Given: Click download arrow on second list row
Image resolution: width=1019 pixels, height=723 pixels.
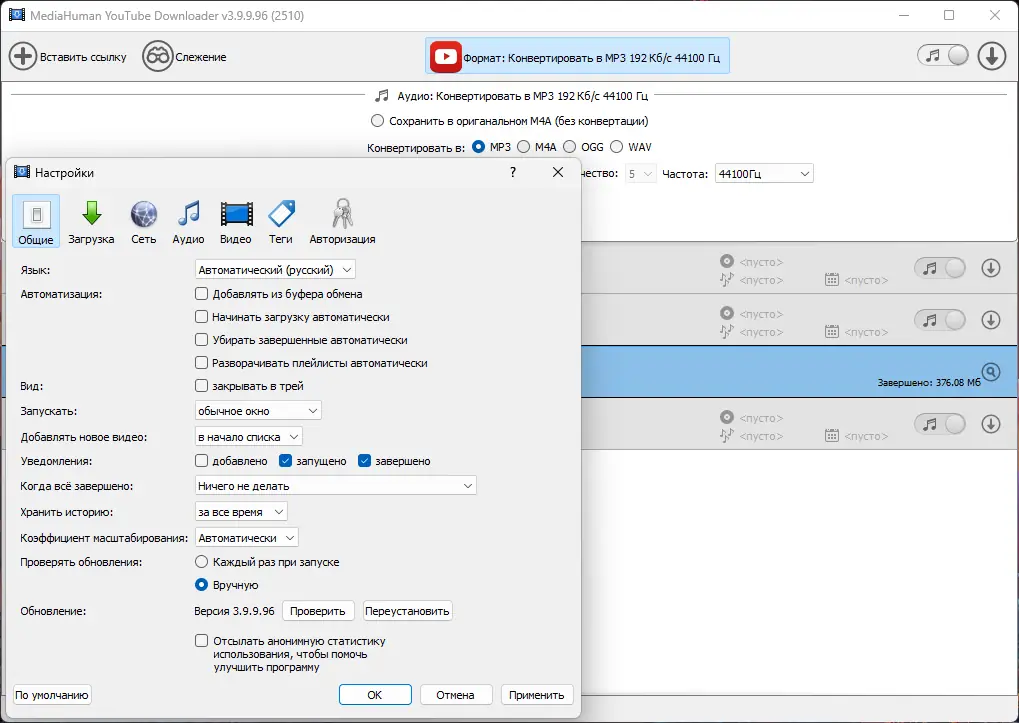Looking at the screenshot, I should point(990,320).
